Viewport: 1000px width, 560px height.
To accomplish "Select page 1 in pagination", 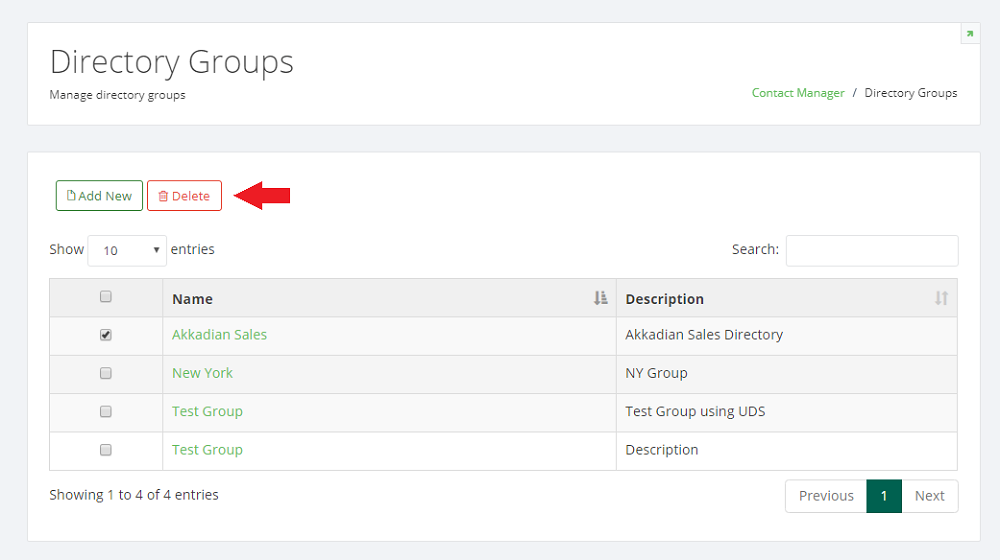I will pyautogui.click(x=884, y=496).
